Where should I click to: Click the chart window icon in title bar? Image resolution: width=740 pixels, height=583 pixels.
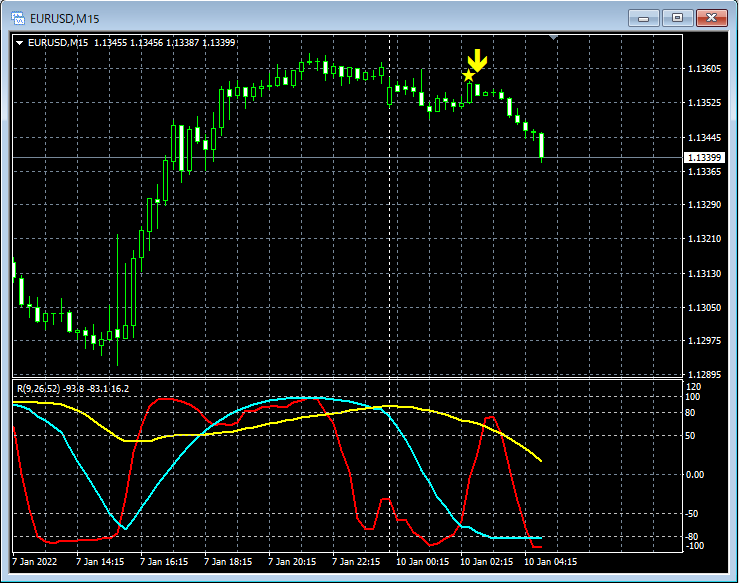[x=19, y=17]
